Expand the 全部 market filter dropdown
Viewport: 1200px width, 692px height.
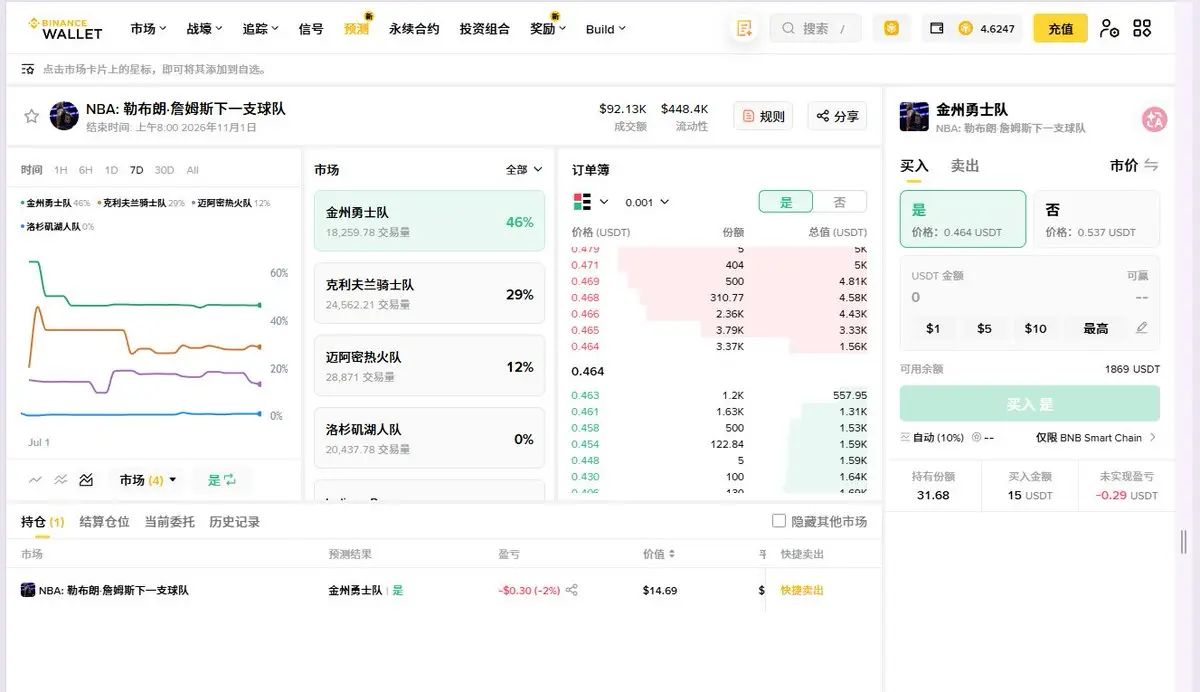[524, 170]
